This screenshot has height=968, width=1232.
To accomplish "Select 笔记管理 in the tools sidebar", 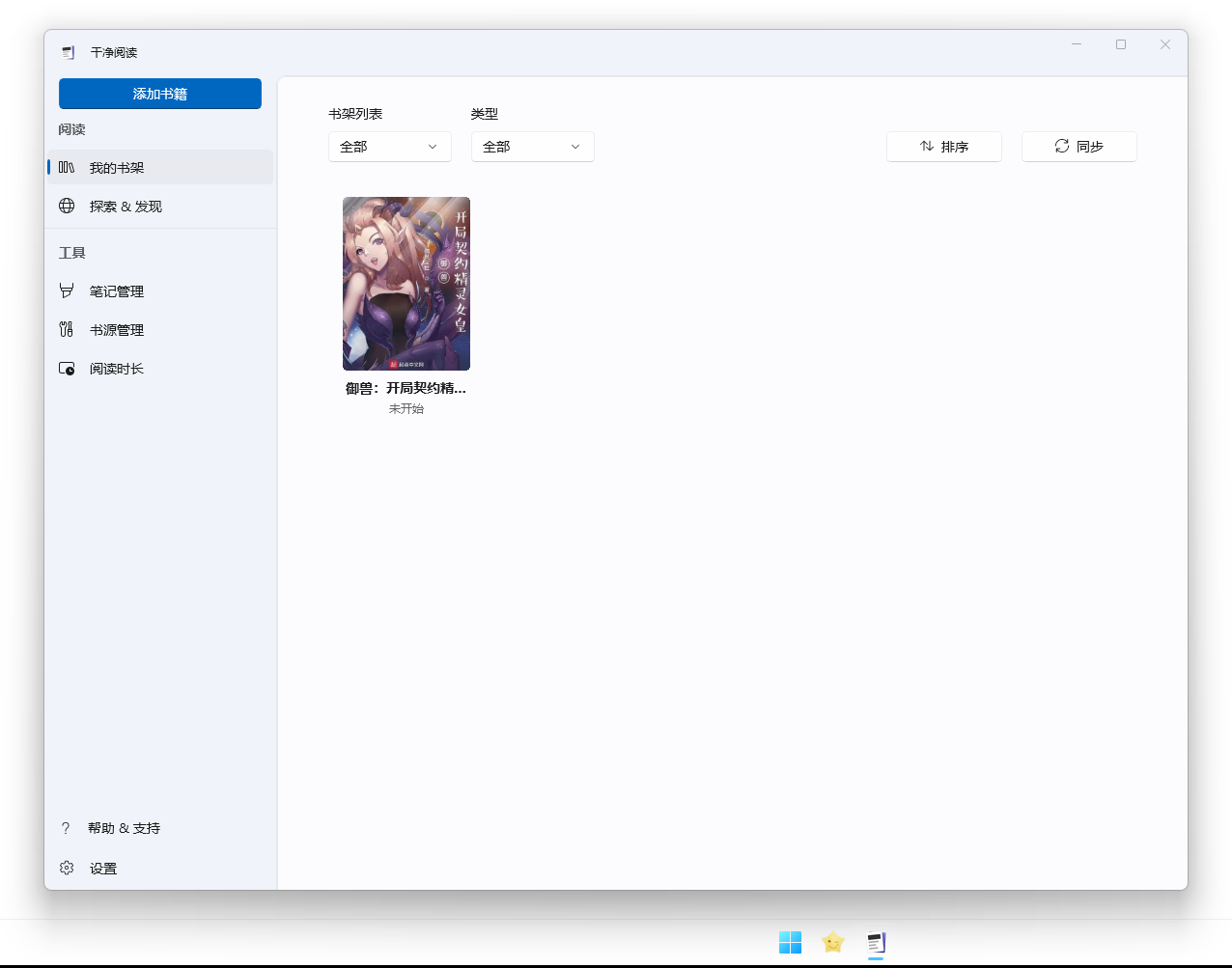I will click(x=116, y=290).
